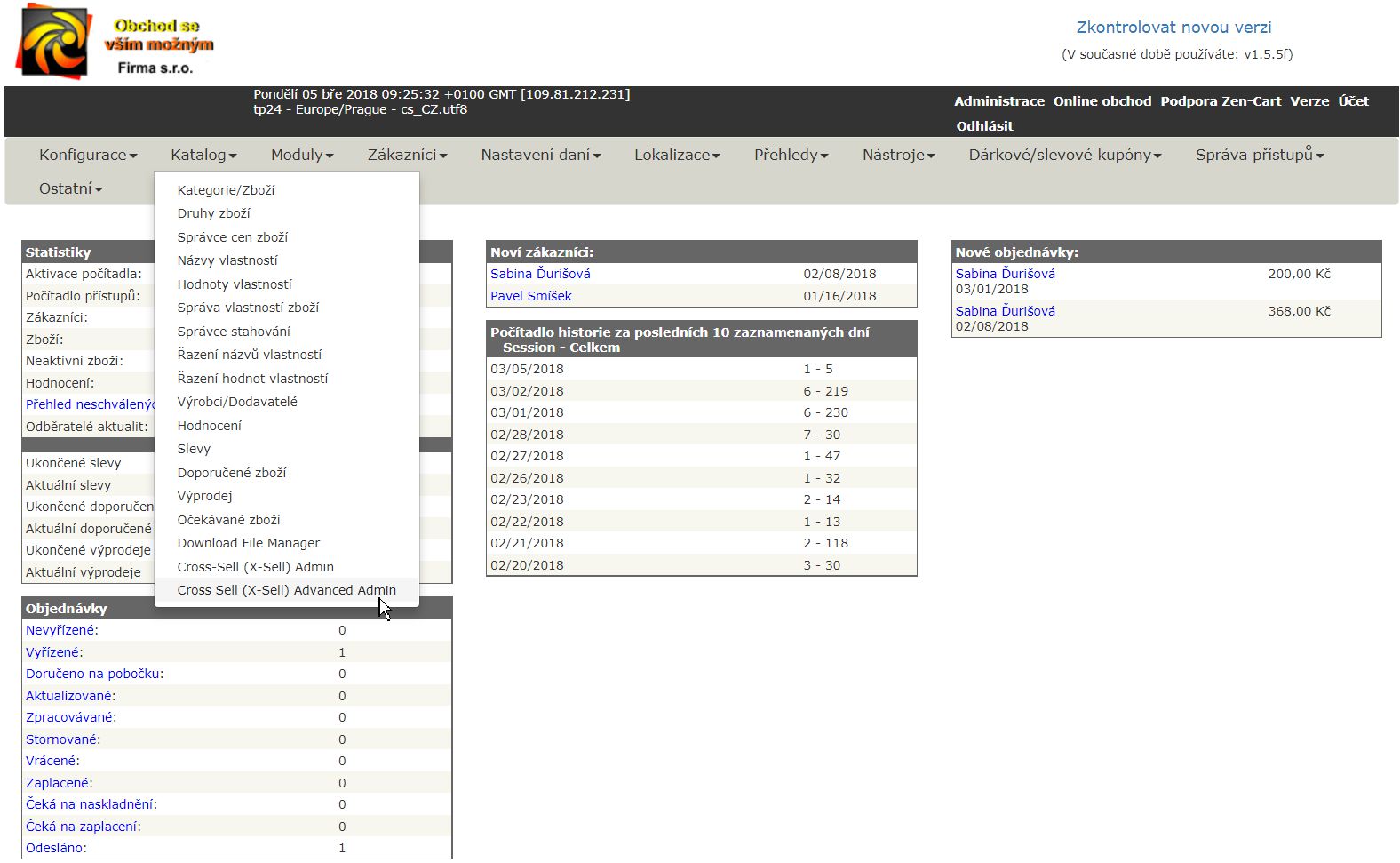Open Online obchod link in header

1102,101
